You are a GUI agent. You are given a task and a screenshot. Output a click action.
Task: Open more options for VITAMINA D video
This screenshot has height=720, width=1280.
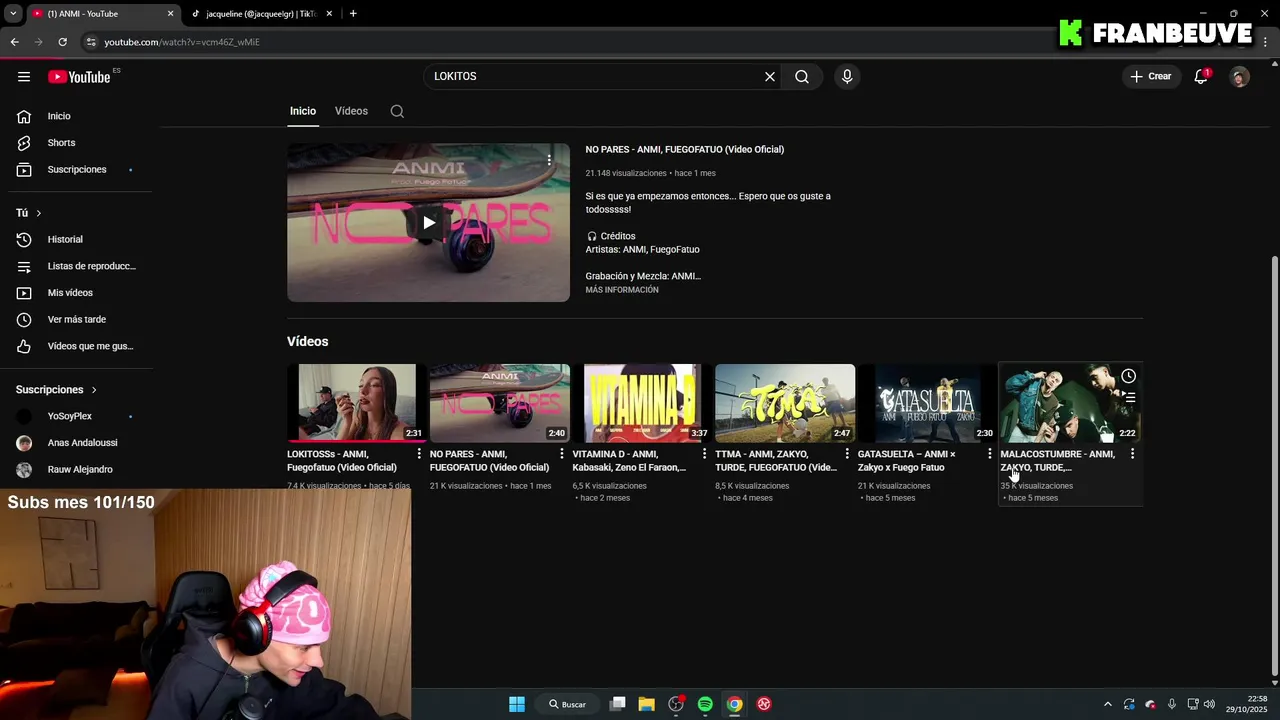704,454
